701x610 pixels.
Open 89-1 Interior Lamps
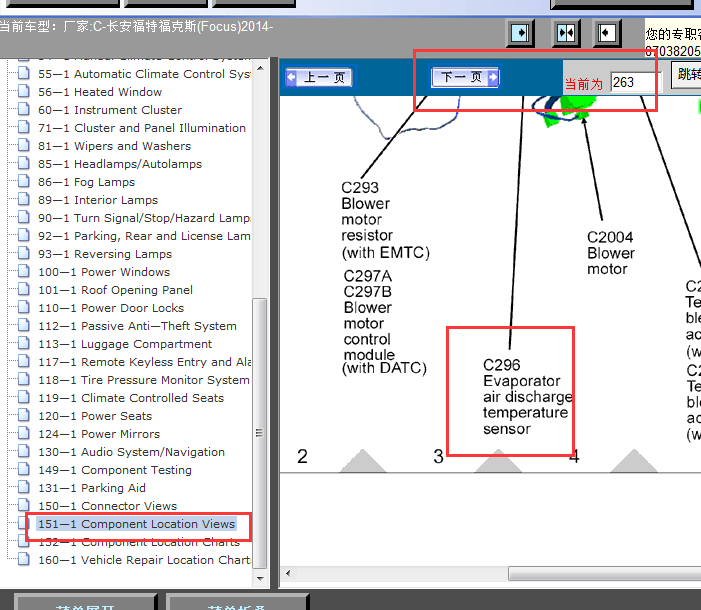pyautogui.click(x=98, y=200)
